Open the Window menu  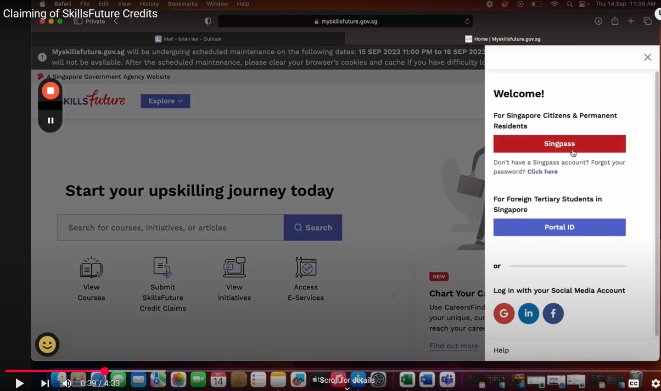[x=217, y=4]
